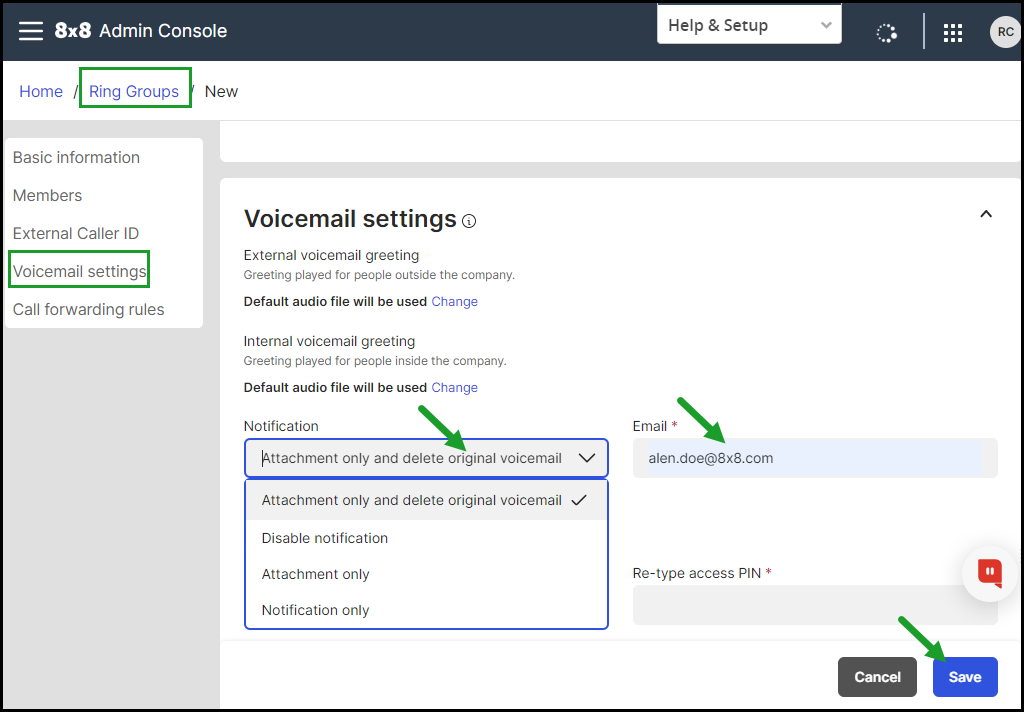Image resolution: width=1024 pixels, height=712 pixels.
Task: Click the loading spinner icon in header
Action: click(886, 33)
